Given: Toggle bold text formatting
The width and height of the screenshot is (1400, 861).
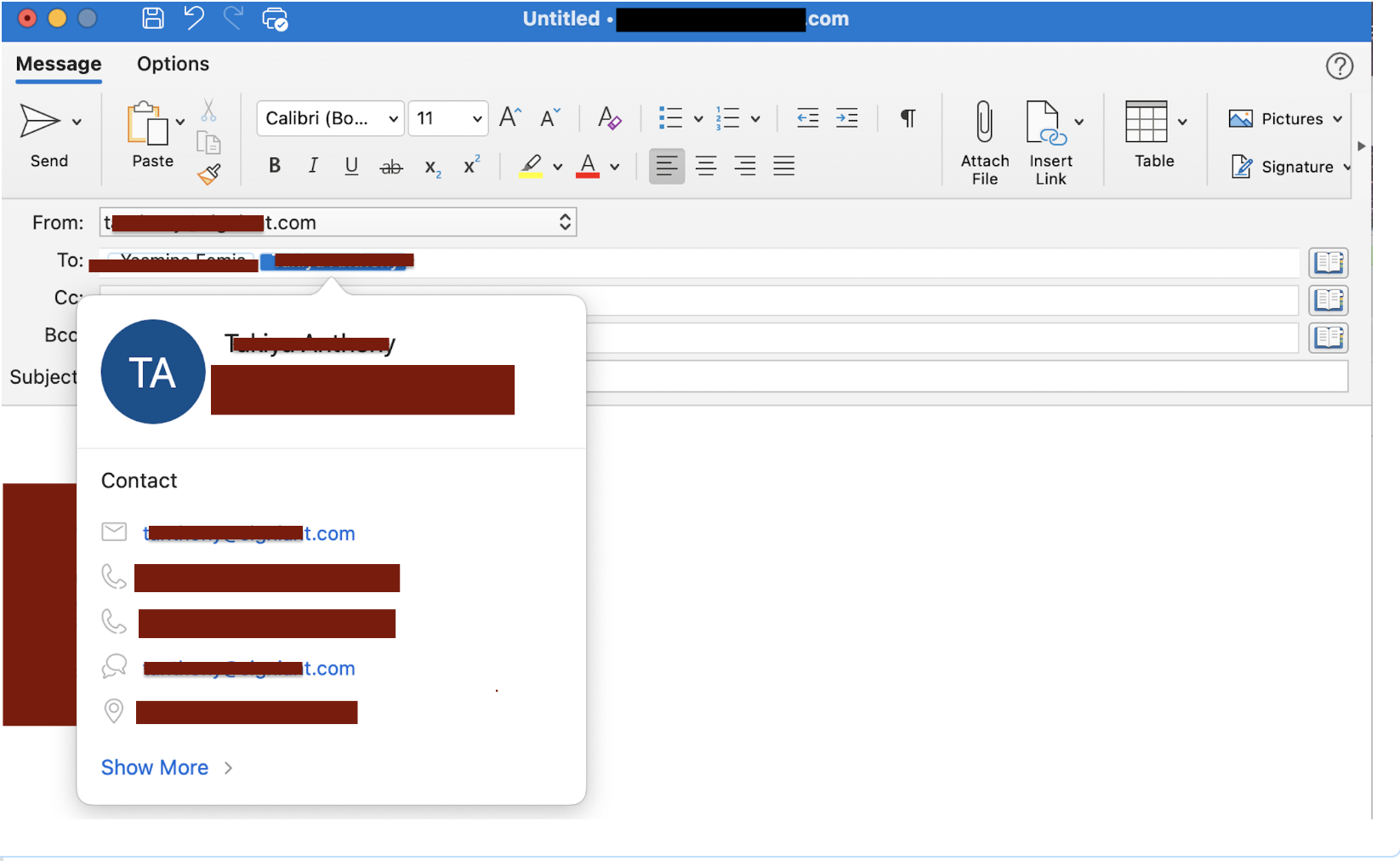Looking at the screenshot, I should [274, 165].
